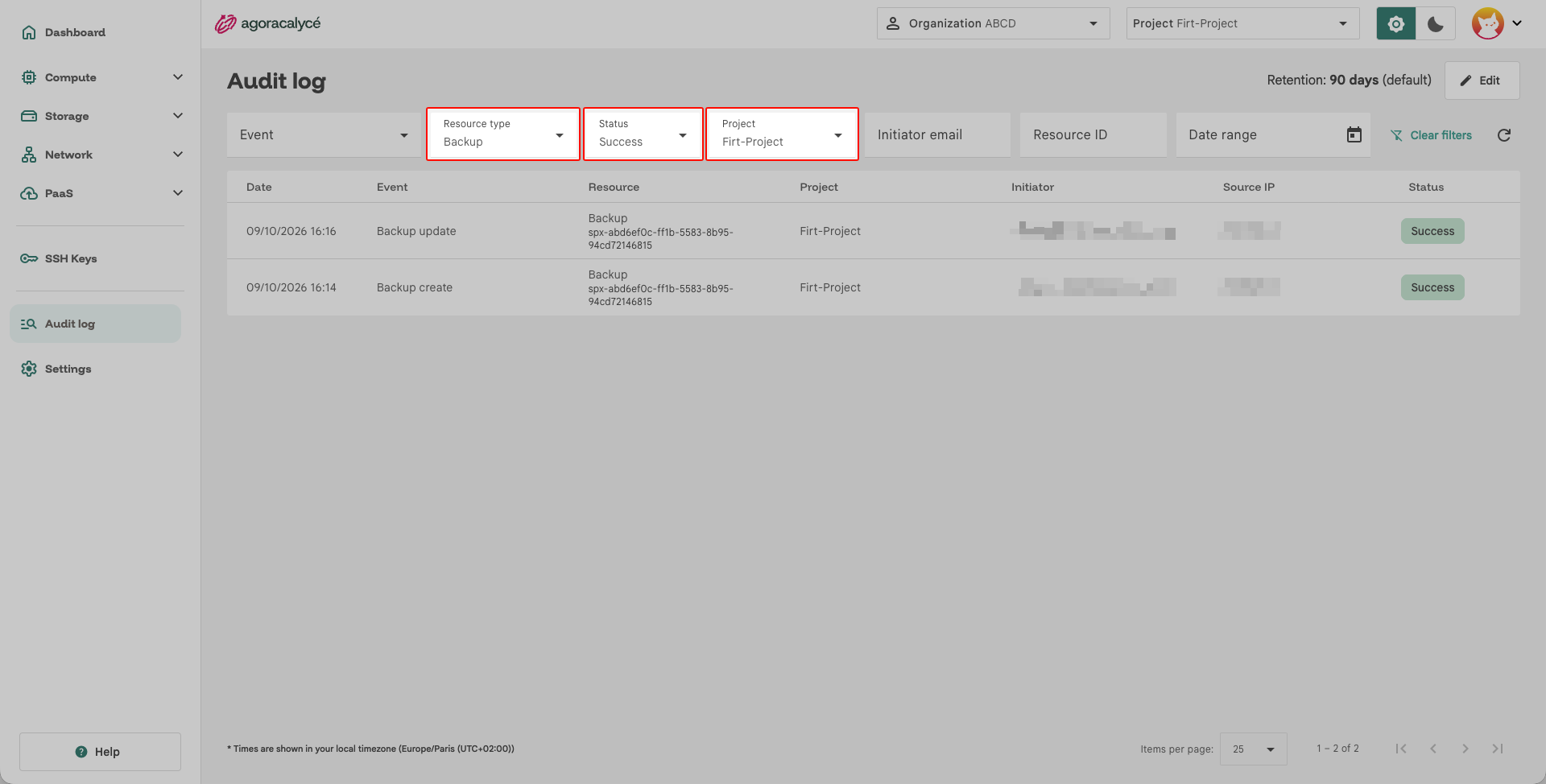Open the Organization ABCD selector

[993, 23]
